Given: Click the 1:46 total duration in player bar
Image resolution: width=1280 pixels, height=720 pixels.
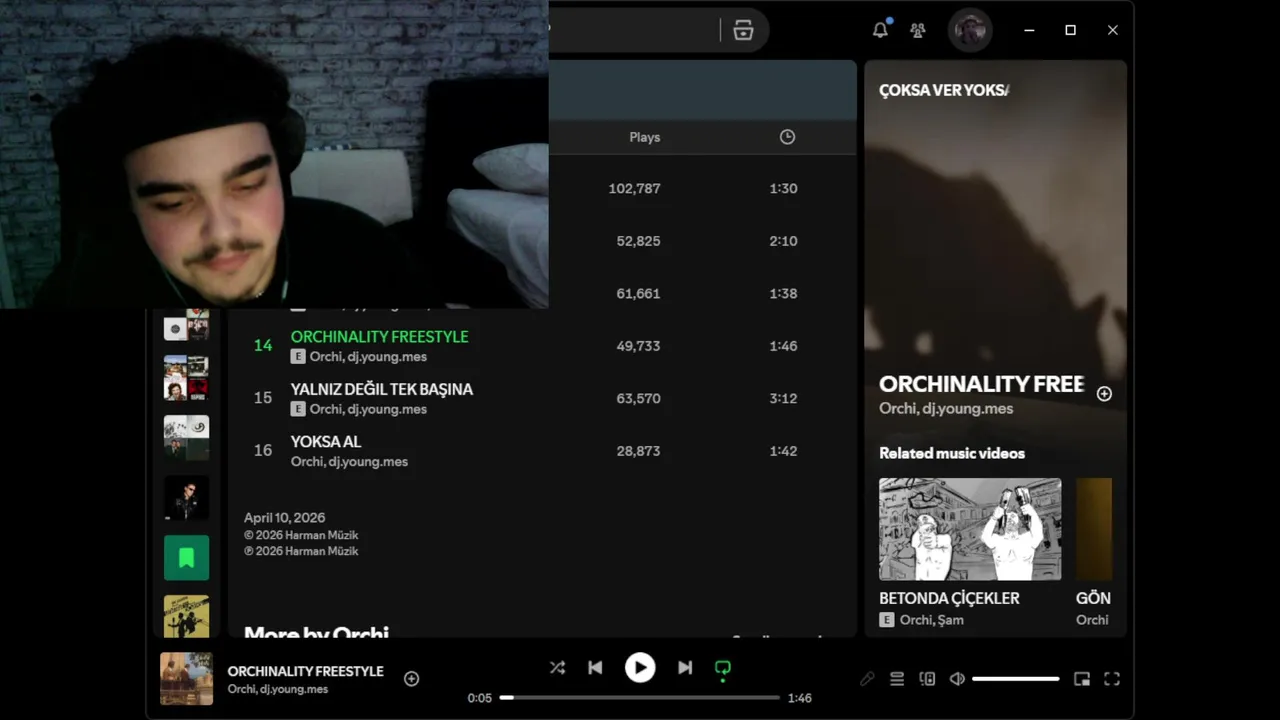Looking at the screenshot, I should click(x=799, y=698).
